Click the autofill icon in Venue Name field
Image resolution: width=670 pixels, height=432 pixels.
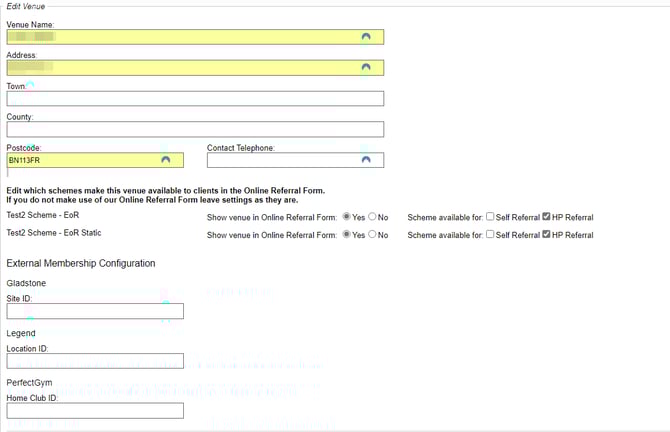click(366, 37)
